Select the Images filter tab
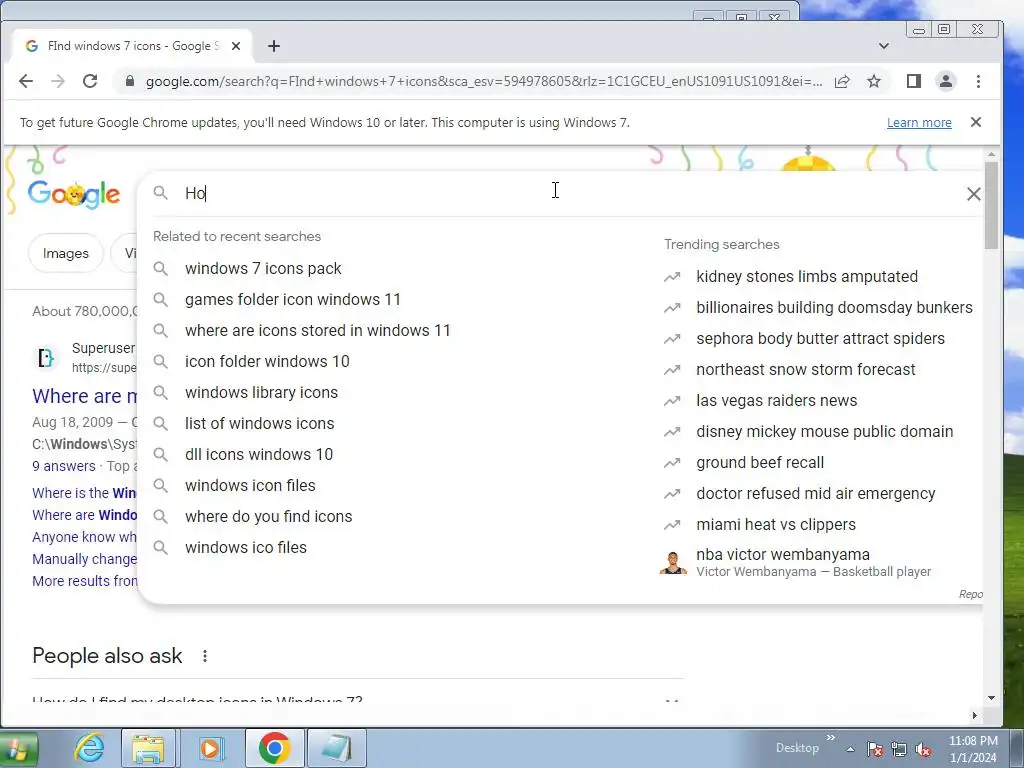Screen dimensions: 1024x768 click(x=65, y=253)
